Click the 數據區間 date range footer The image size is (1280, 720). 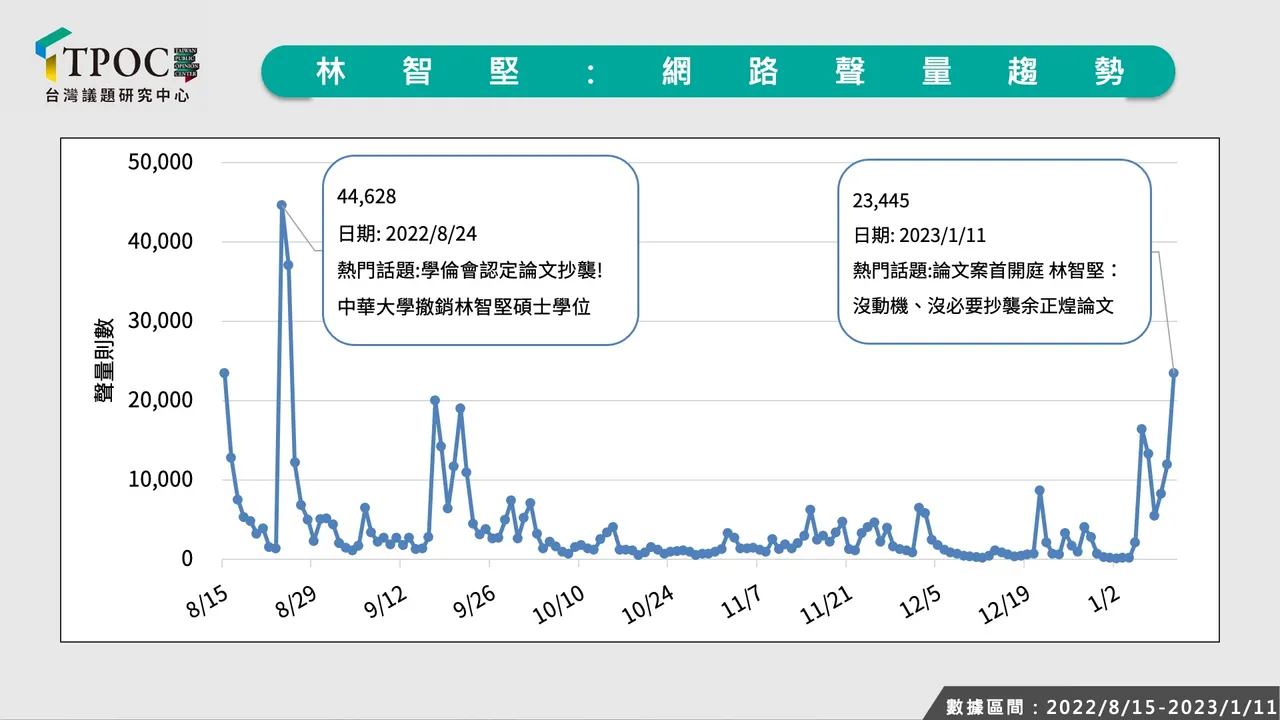click(x=1110, y=706)
